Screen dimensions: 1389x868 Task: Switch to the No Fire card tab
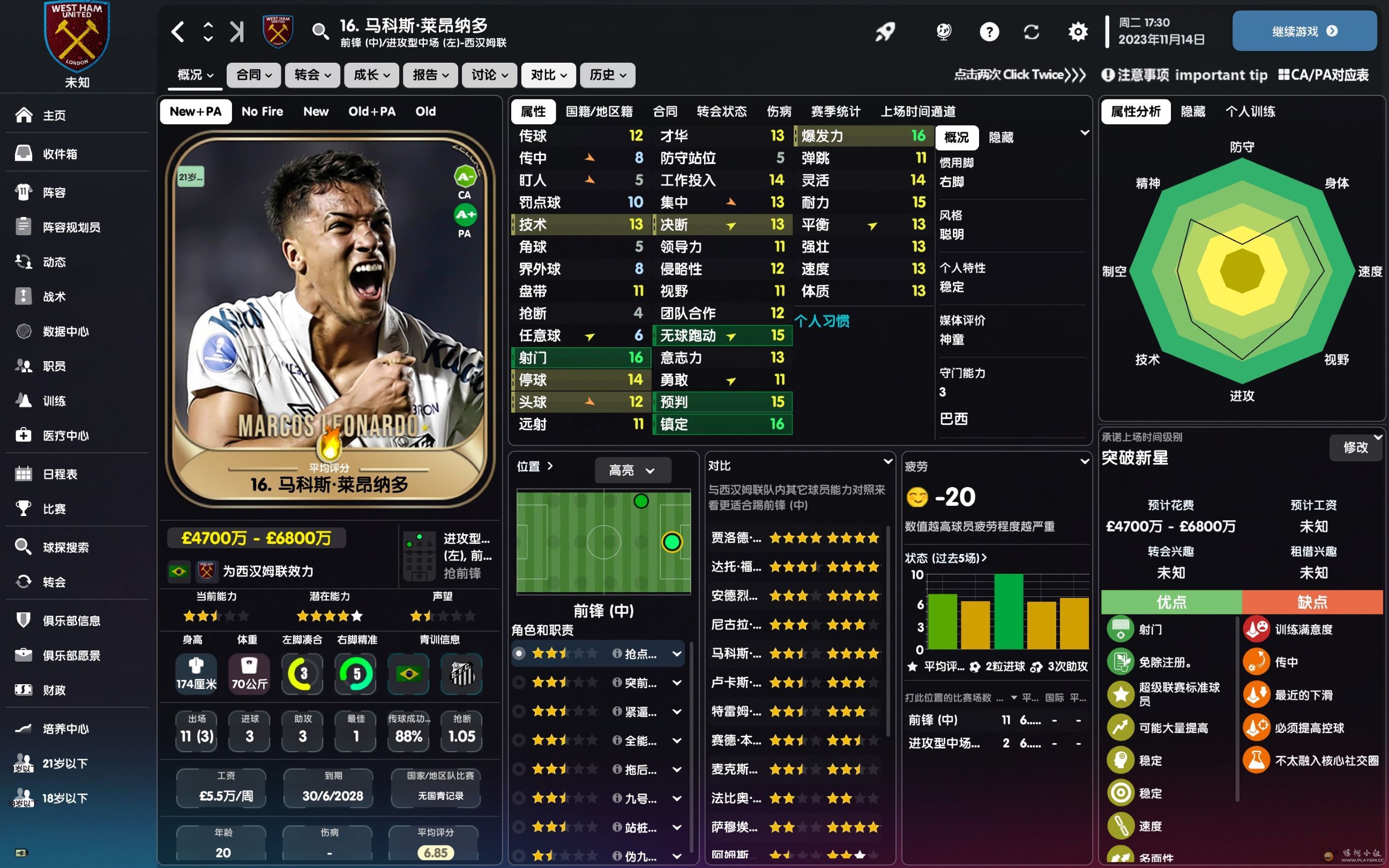[262, 111]
